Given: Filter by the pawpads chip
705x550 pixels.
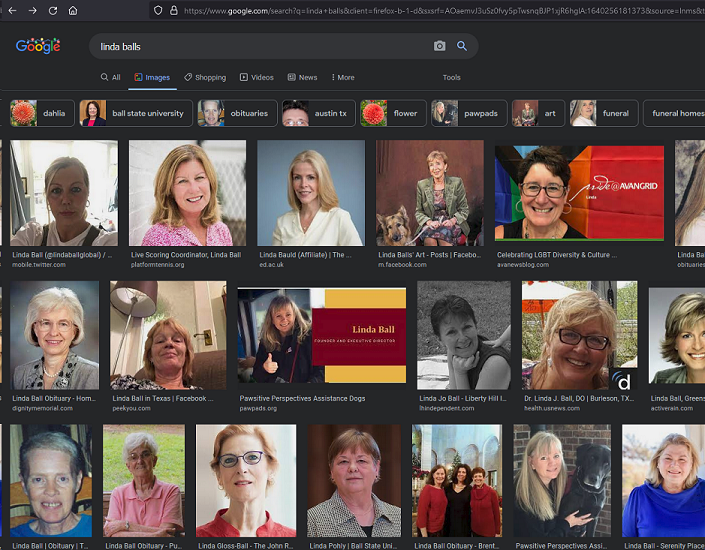Looking at the screenshot, I should [x=469, y=113].
